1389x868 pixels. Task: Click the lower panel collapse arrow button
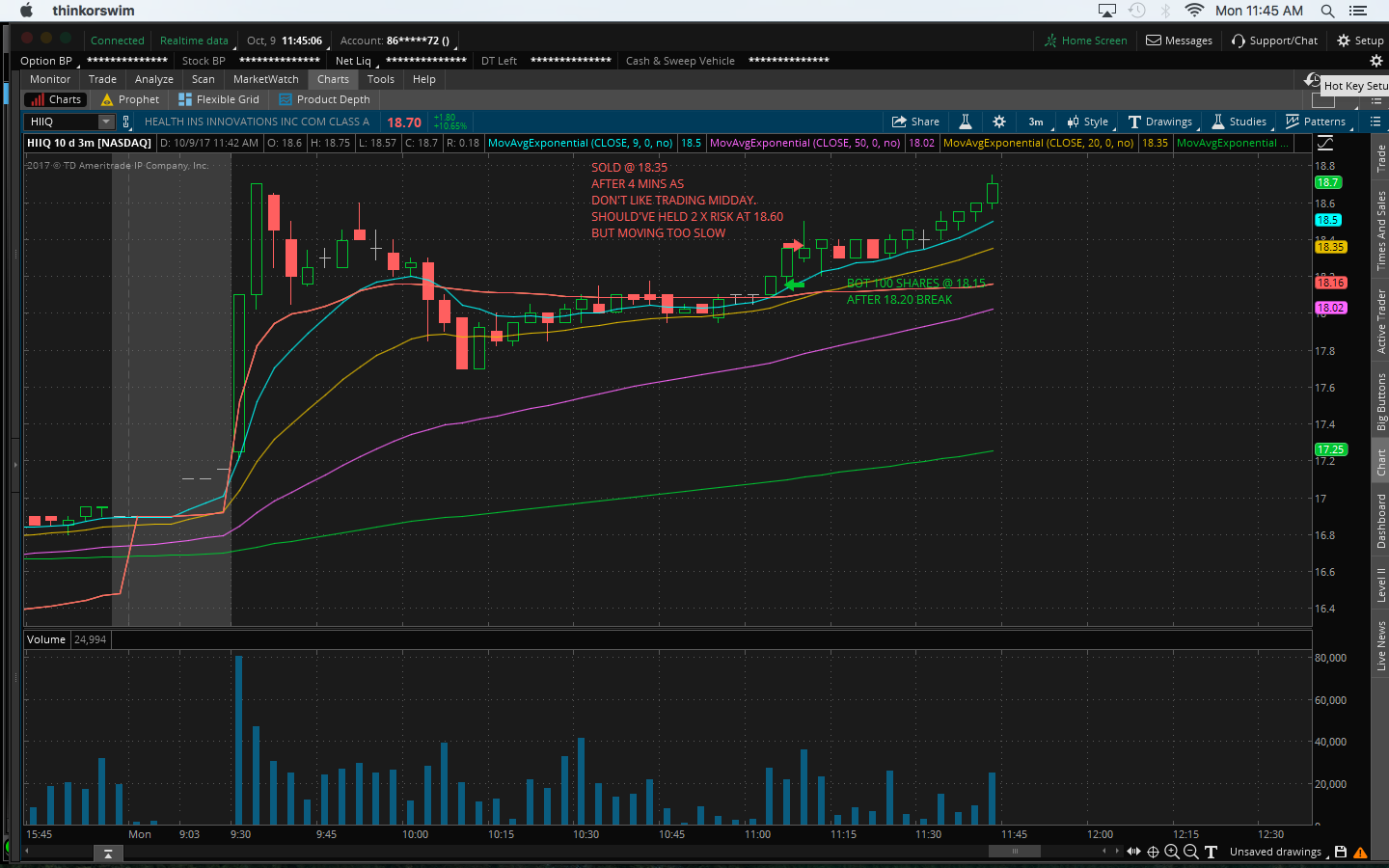coord(108,854)
